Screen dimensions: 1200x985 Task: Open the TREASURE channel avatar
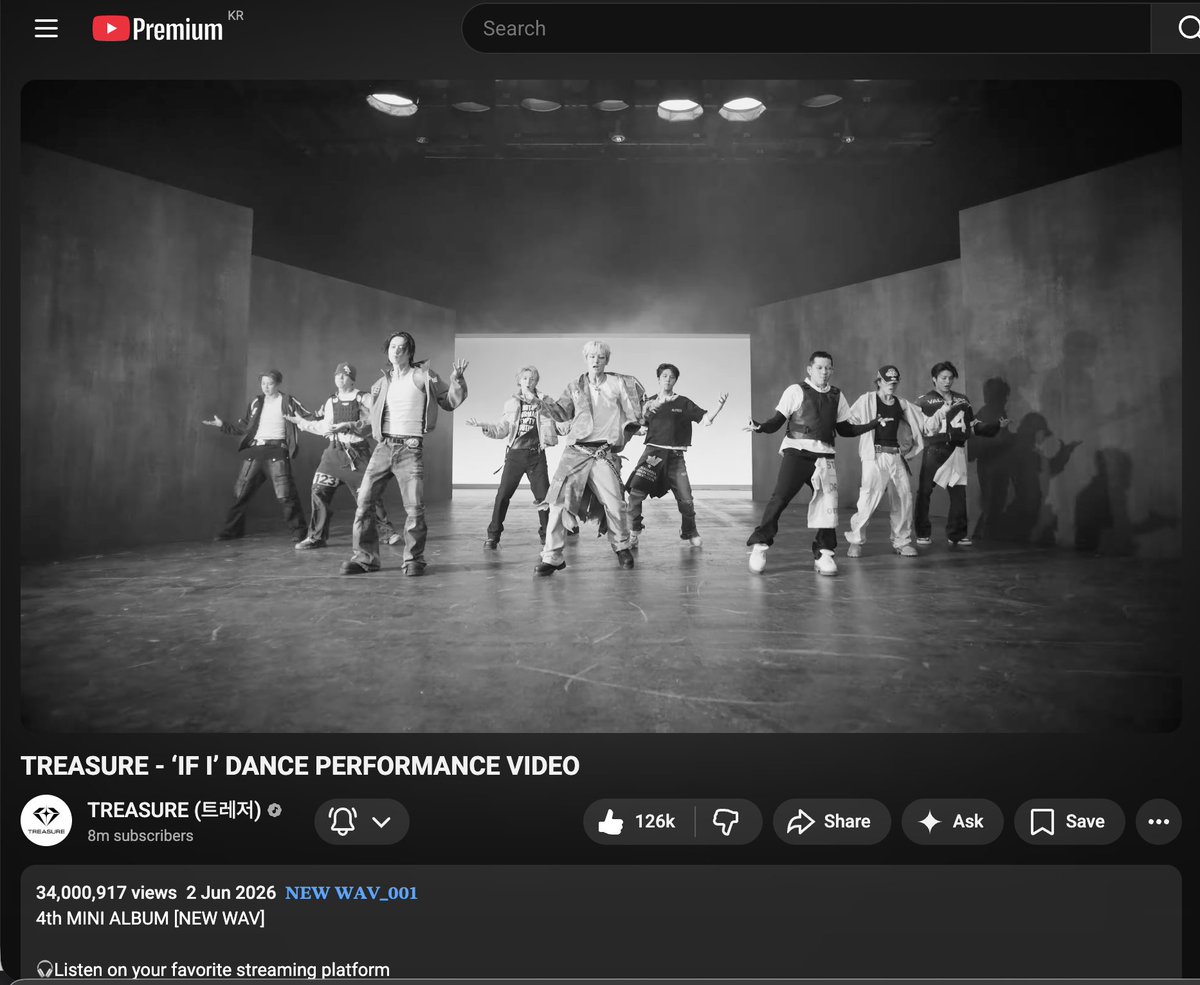tap(46, 821)
